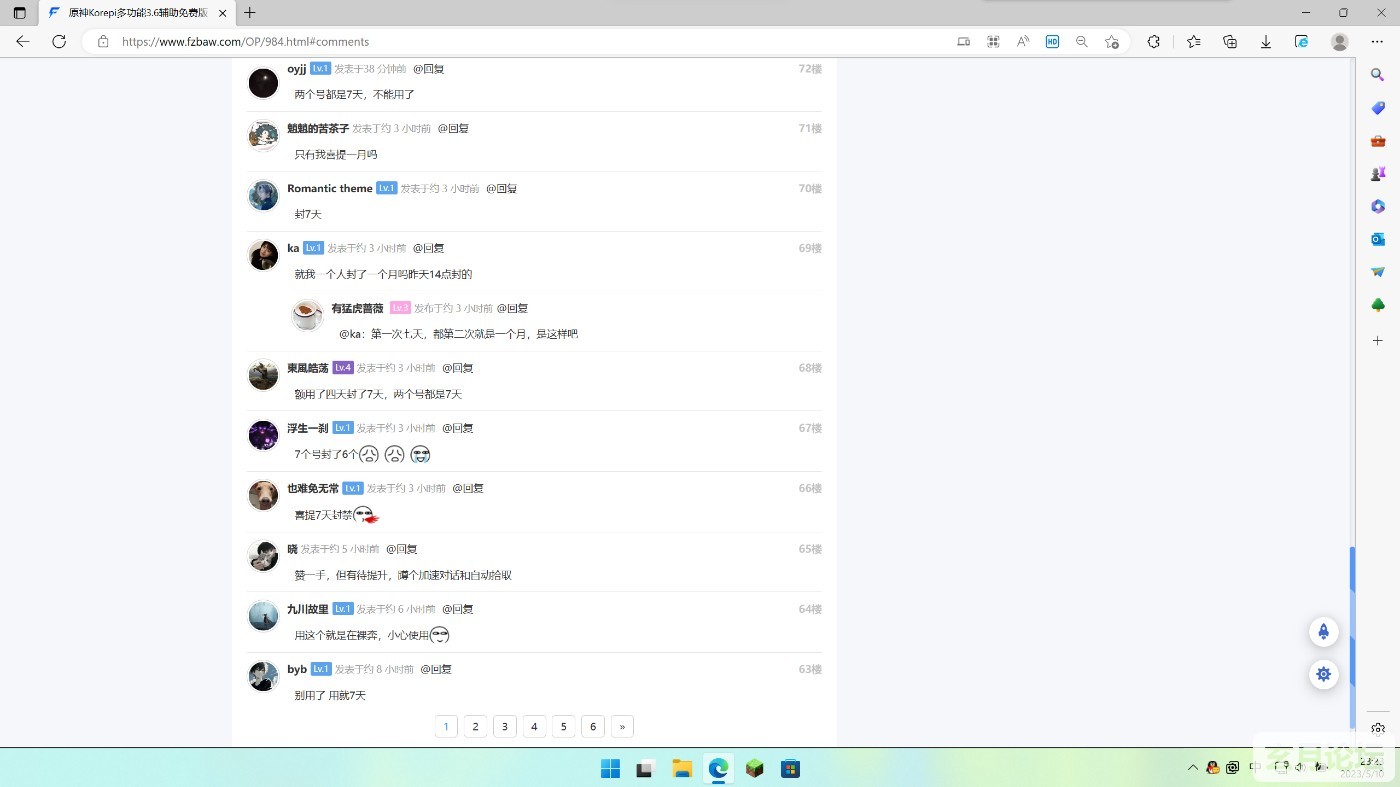Add page to favorites star icon
The image size is (1400, 787).
pos(1112,42)
